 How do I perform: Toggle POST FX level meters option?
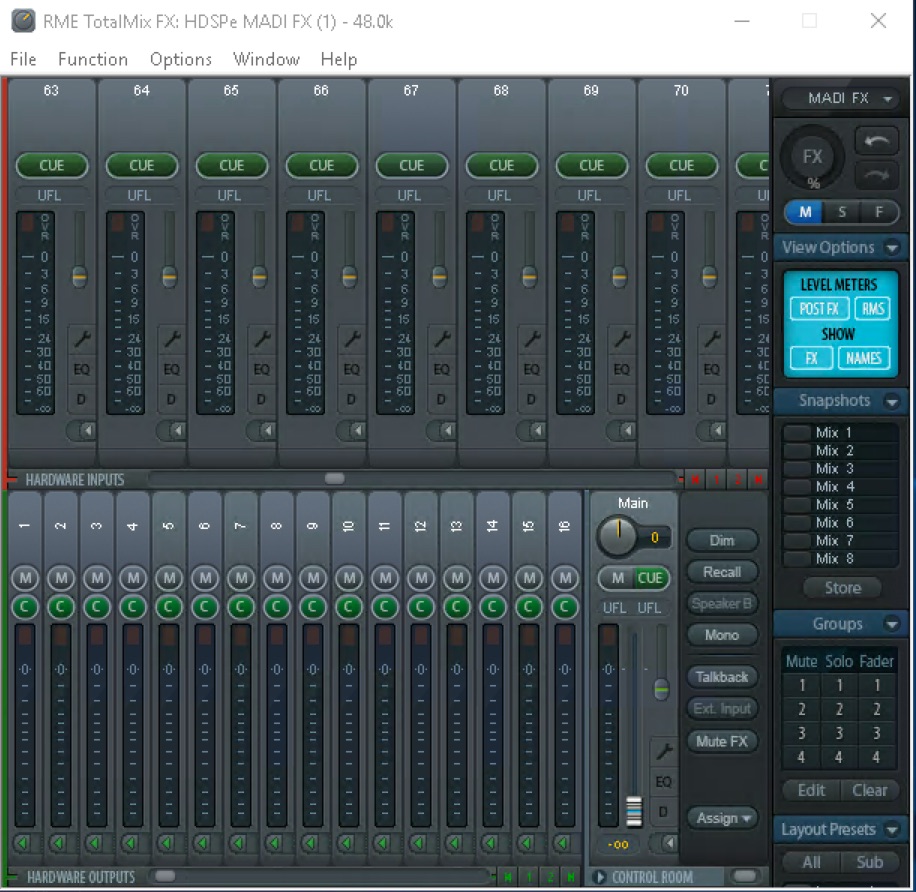coord(819,308)
